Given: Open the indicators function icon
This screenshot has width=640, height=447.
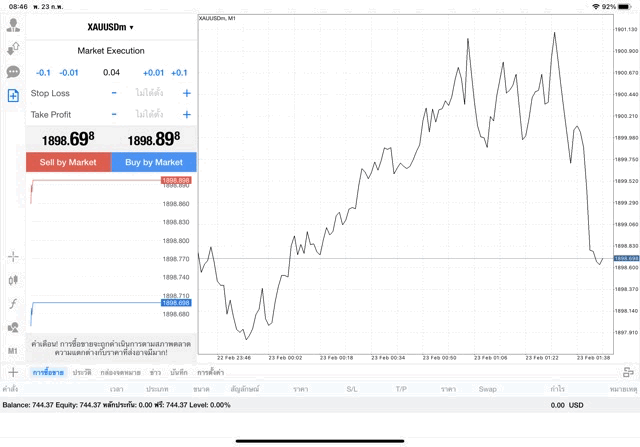Looking at the screenshot, I should (13, 303).
